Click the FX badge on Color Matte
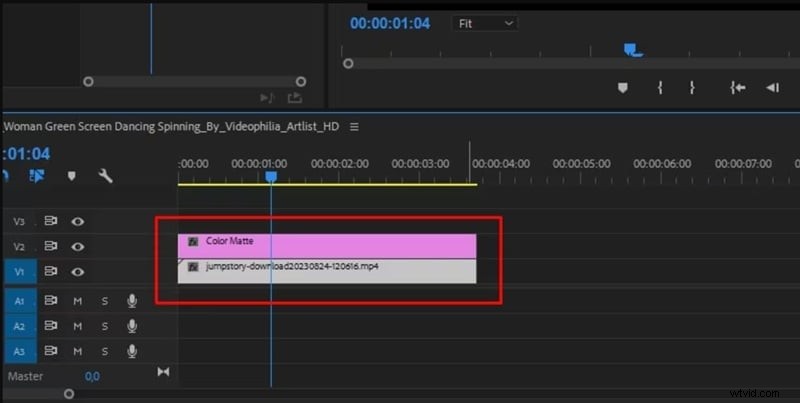 [193, 241]
